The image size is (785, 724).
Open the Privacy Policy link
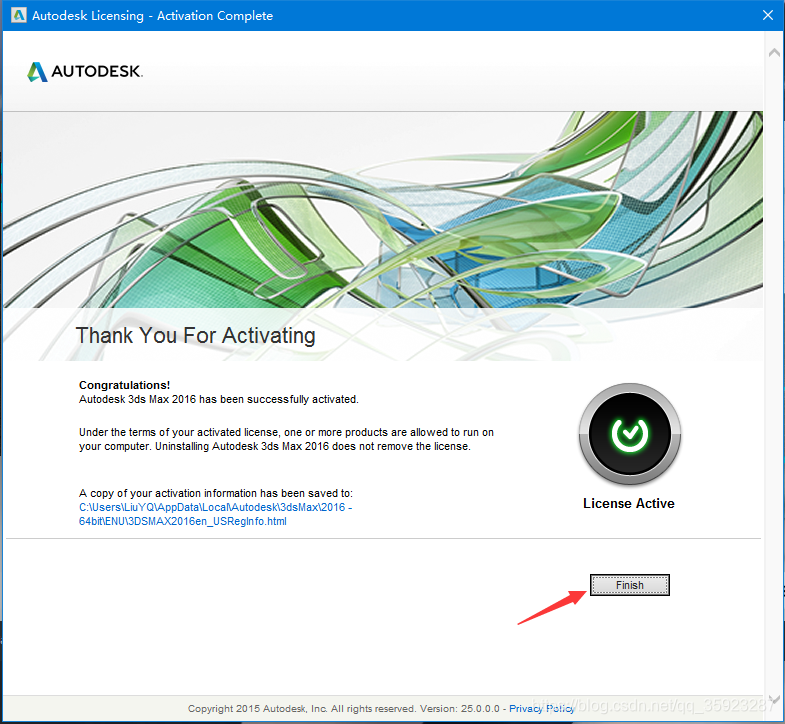(541, 708)
